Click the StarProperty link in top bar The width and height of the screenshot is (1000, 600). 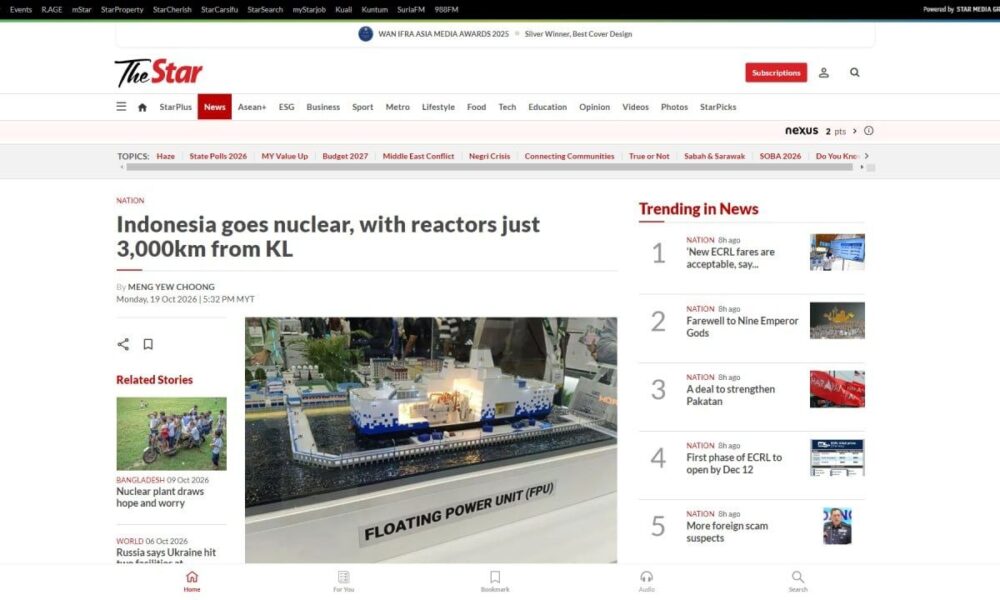(x=122, y=10)
